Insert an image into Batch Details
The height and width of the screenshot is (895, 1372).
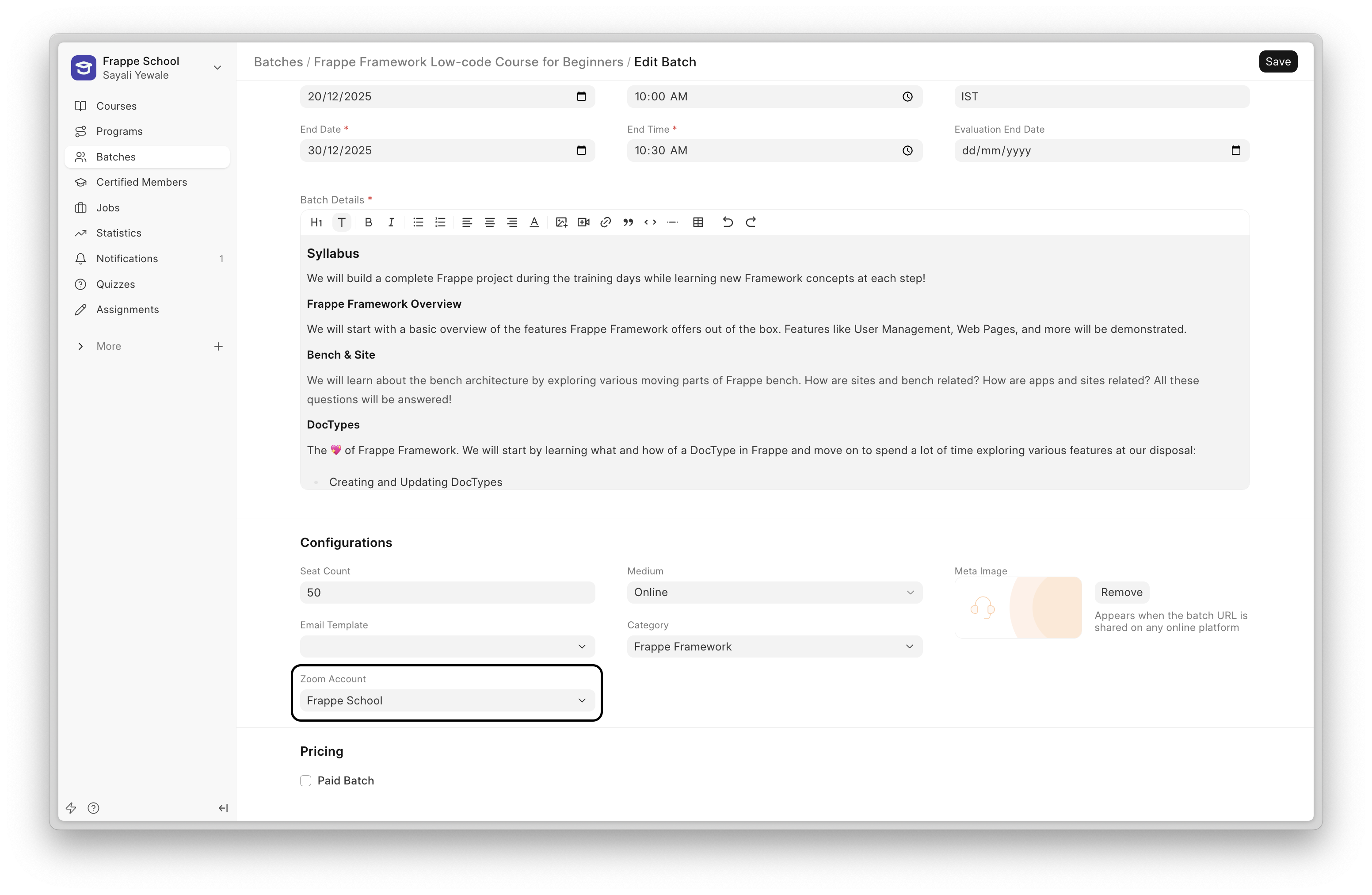click(x=561, y=222)
